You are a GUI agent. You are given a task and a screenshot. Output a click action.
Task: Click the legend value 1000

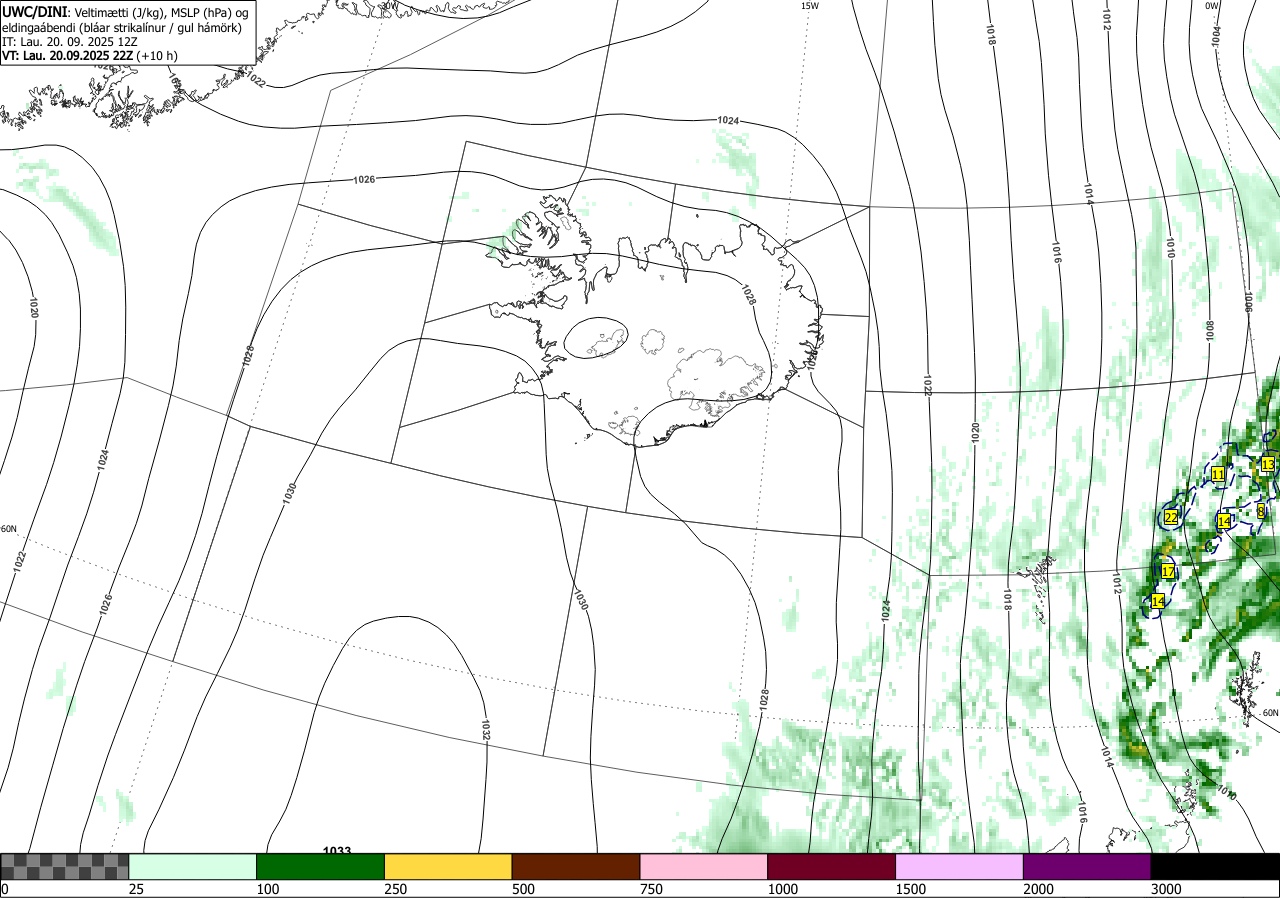tap(783, 889)
